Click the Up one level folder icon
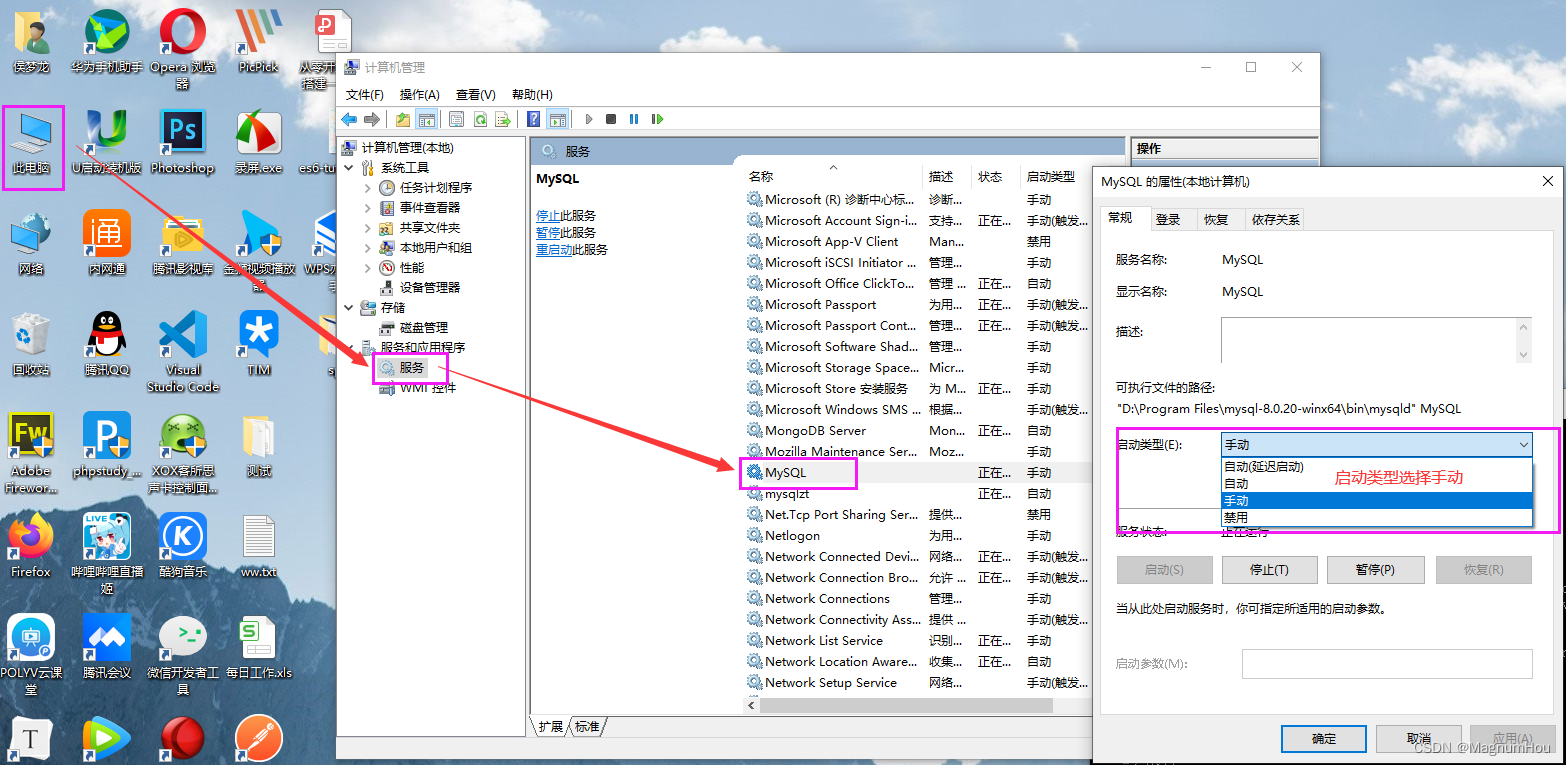The width and height of the screenshot is (1566, 765). click(x=403, y=119)
